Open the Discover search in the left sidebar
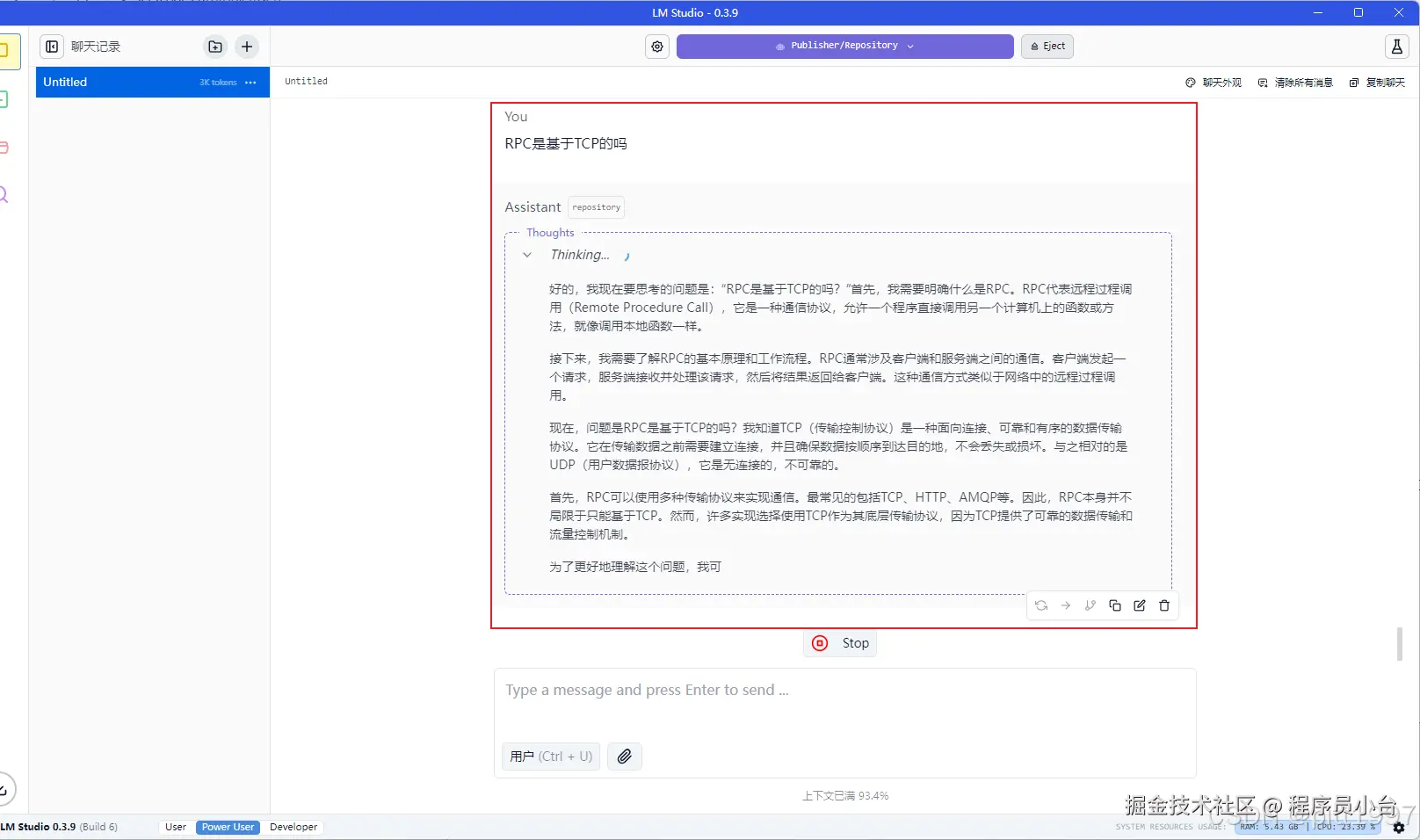 (x=4, y=193)
